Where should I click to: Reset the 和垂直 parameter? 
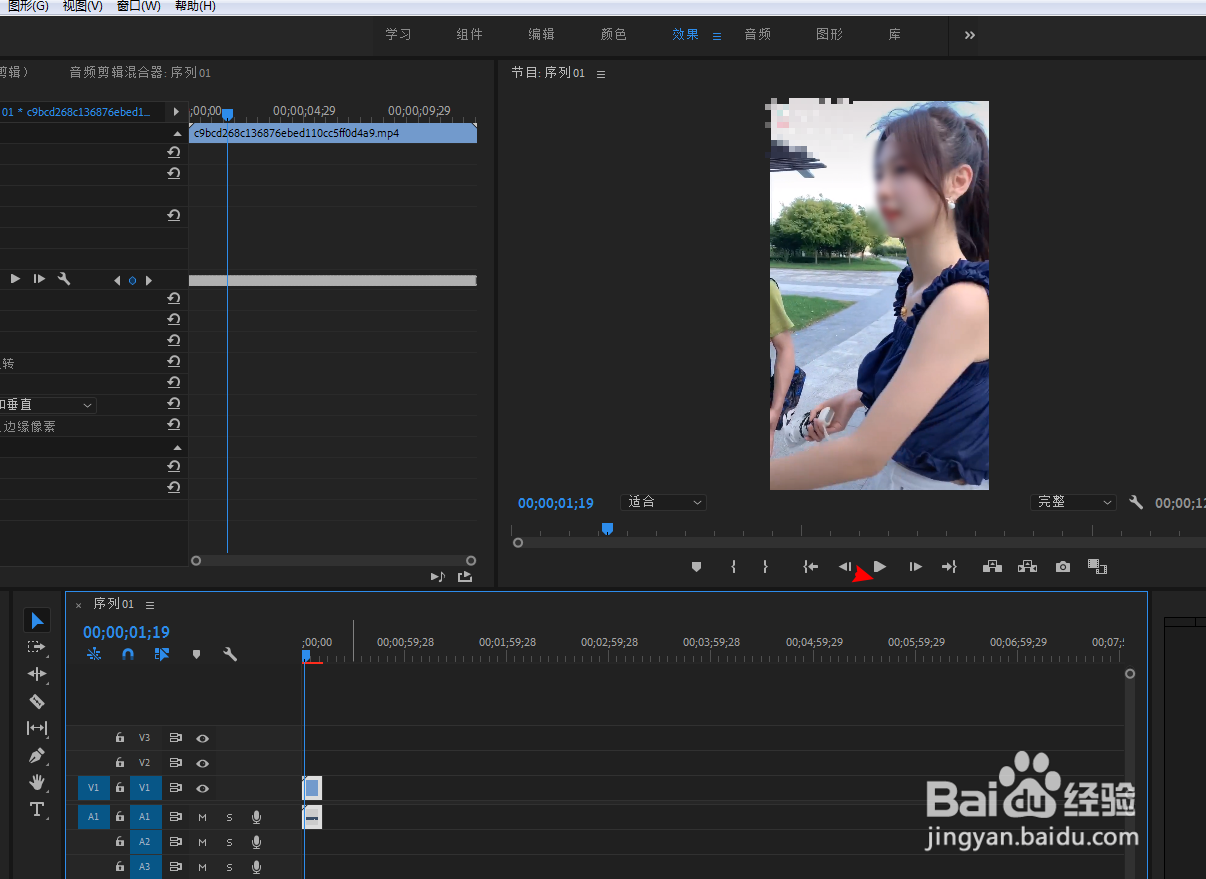pyautogui.click(x=174, y=404)
